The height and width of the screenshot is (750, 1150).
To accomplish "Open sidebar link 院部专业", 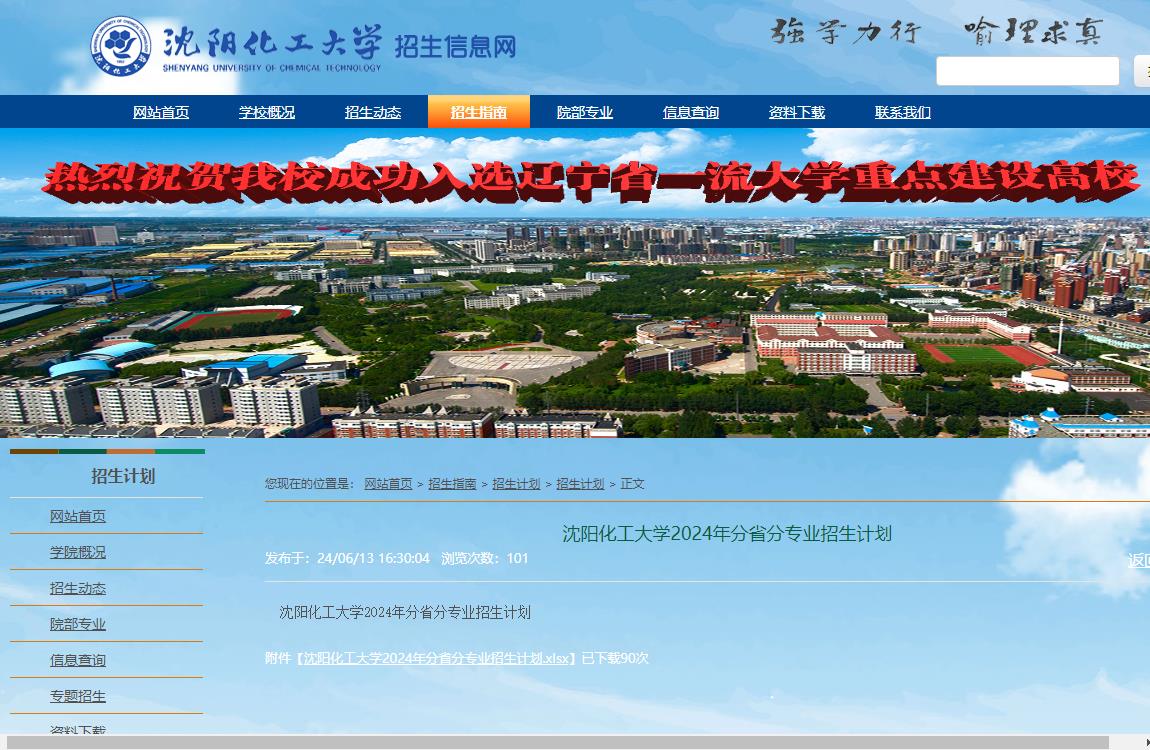I will (78, 624).
